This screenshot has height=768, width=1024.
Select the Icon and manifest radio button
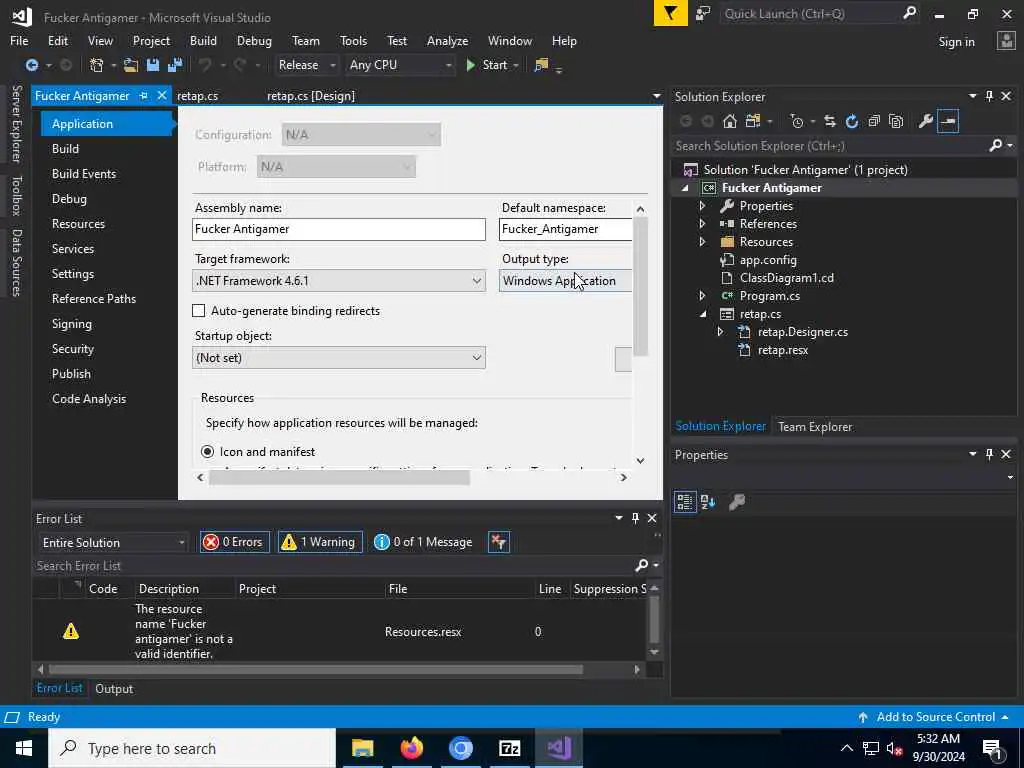tap(208, 451)
